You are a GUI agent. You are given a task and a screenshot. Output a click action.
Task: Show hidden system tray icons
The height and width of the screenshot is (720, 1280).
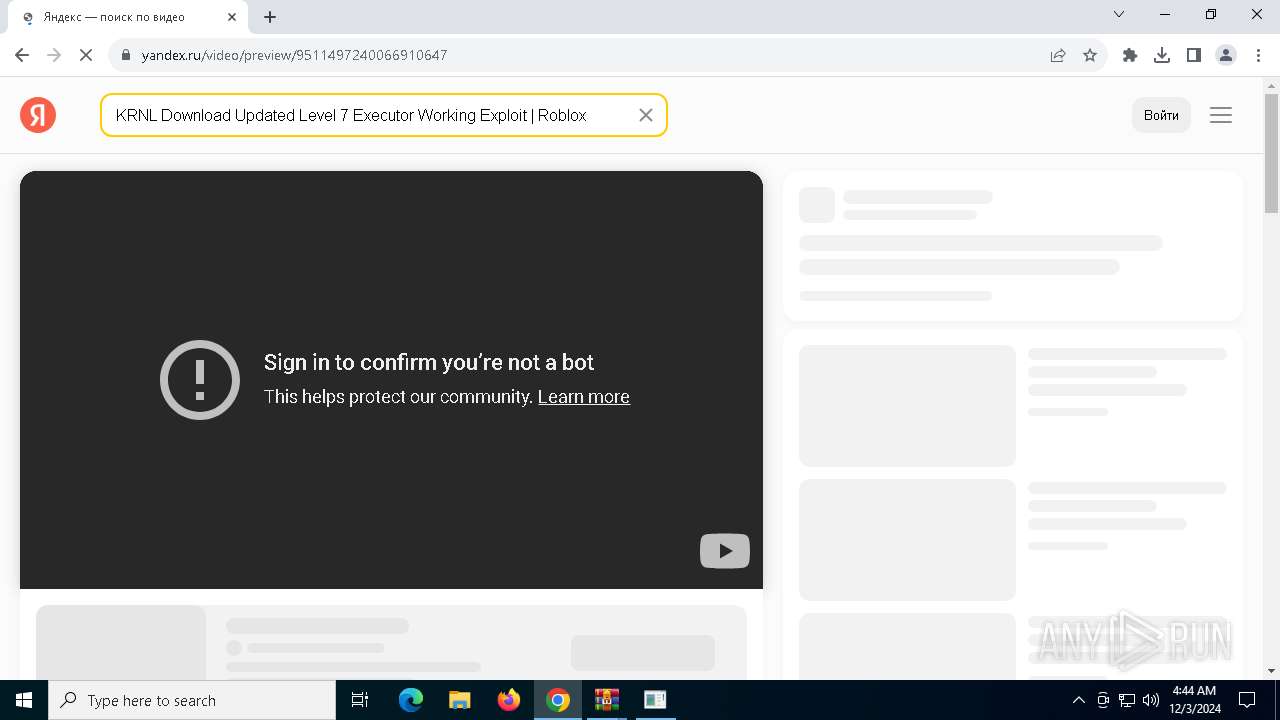1078,700
